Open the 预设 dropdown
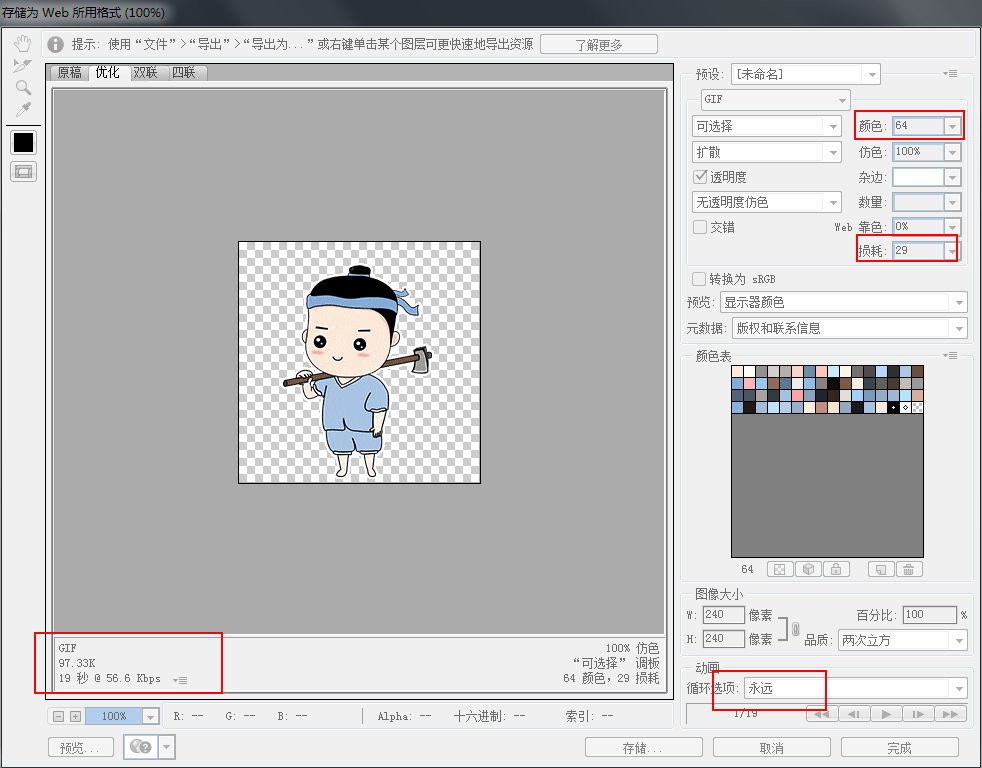The height and width of the screenshot is (768, 982). pos(805,74)
